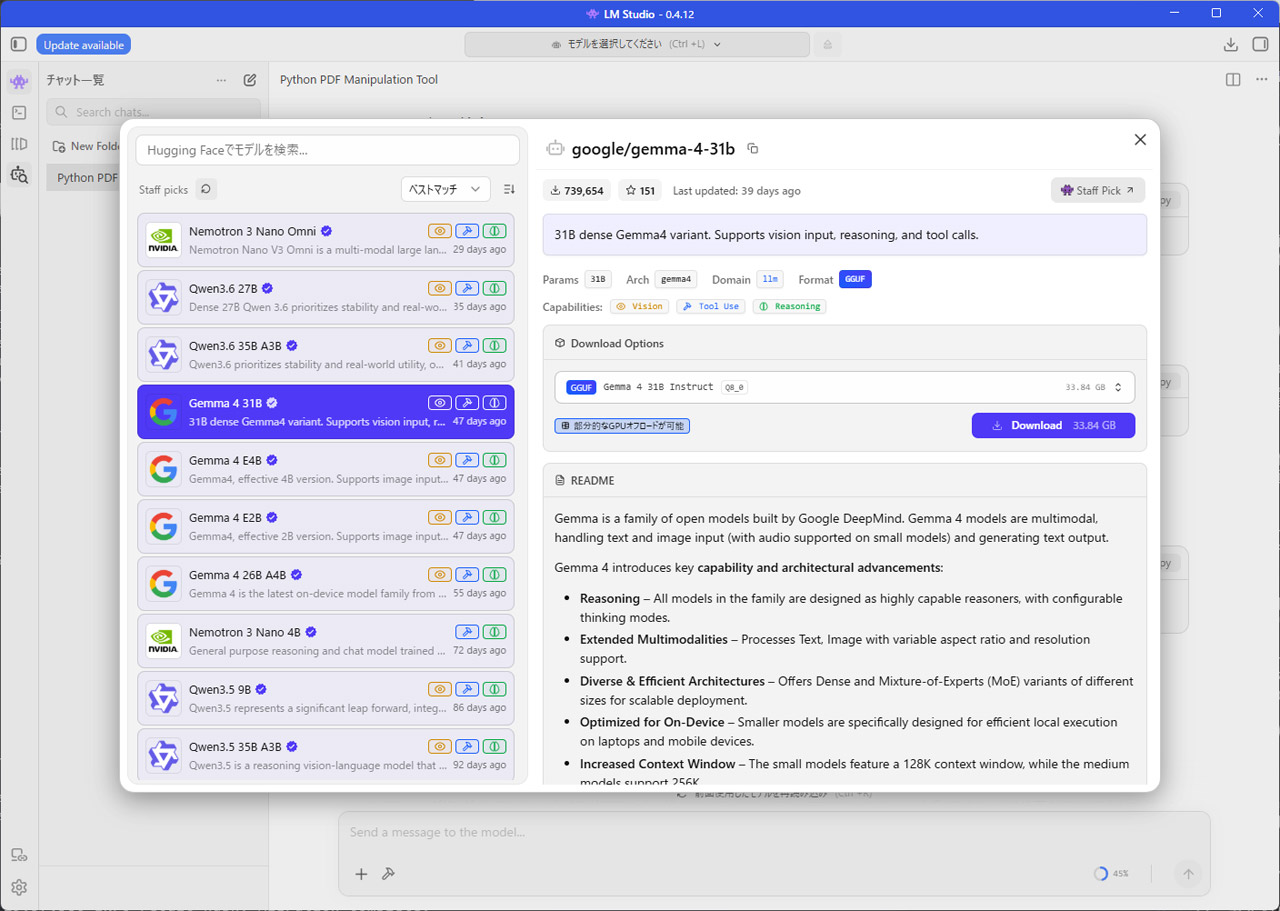This screenshot has height=911, width=1280.
Task: Open the chat list more options menu
Action: tap(221, 80)
